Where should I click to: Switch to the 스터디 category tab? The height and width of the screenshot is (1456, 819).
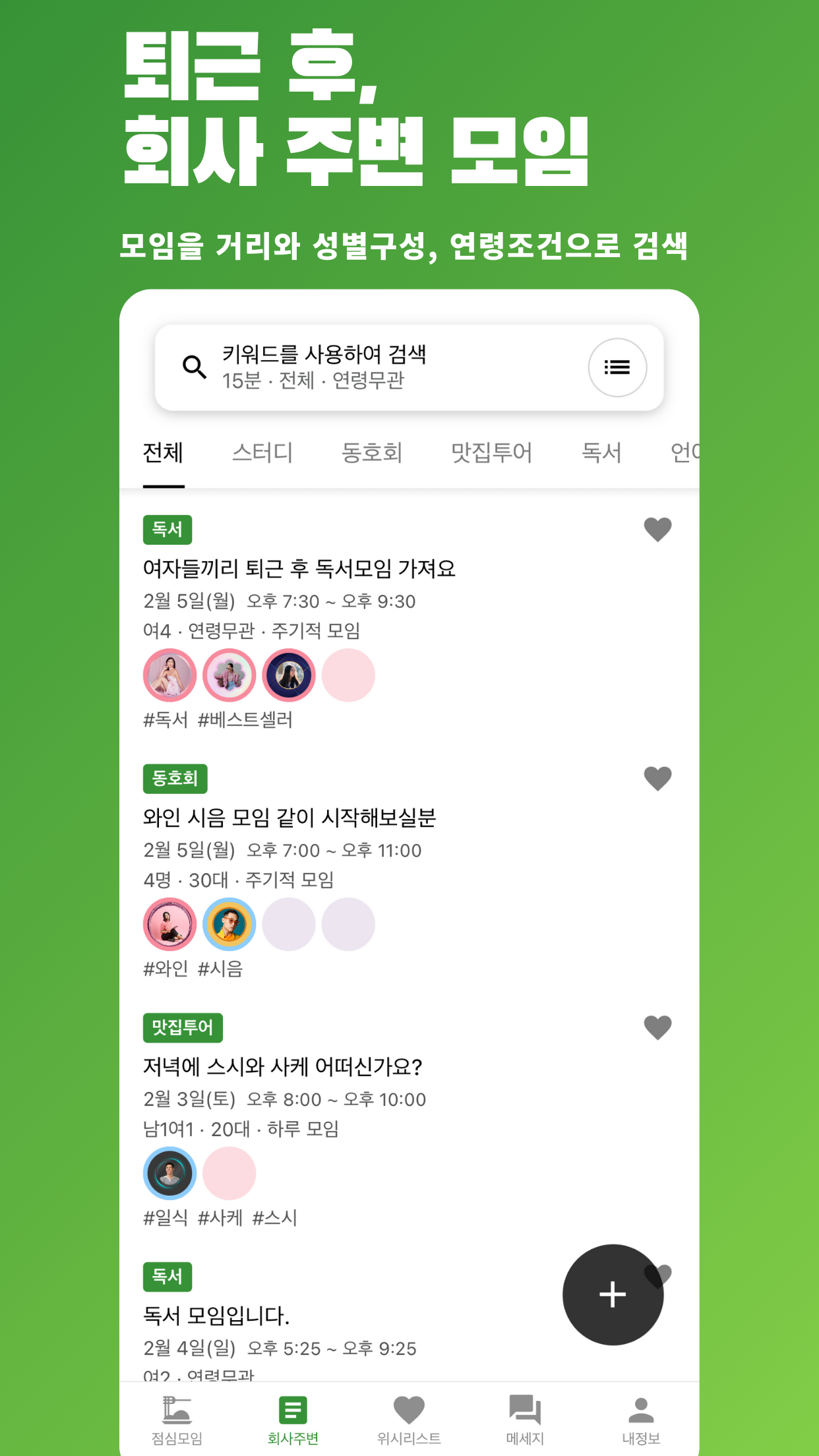click(x=262, y=453)
